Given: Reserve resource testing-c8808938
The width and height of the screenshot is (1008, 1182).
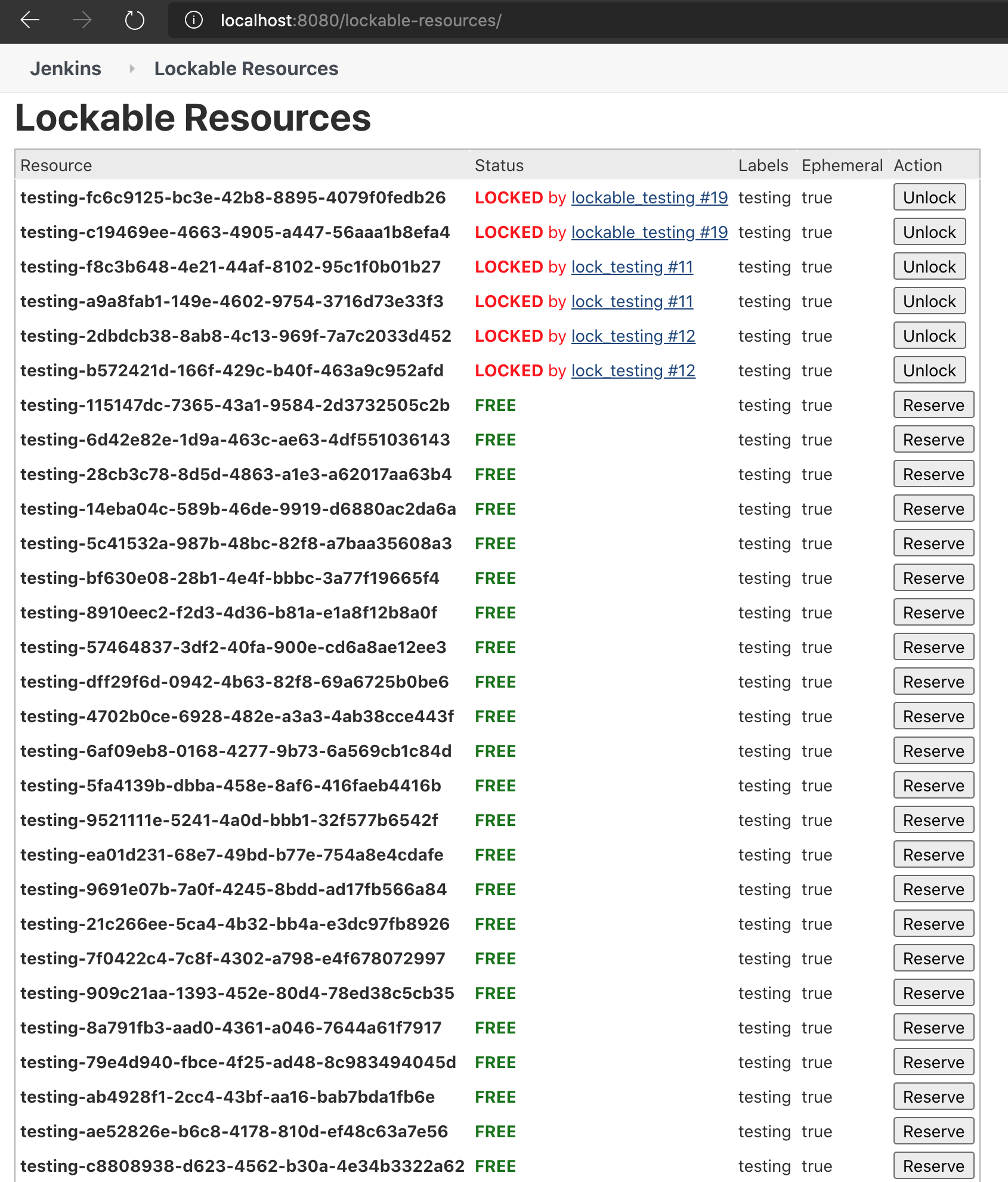Looking at the screenshot, I should point(933,1166).
